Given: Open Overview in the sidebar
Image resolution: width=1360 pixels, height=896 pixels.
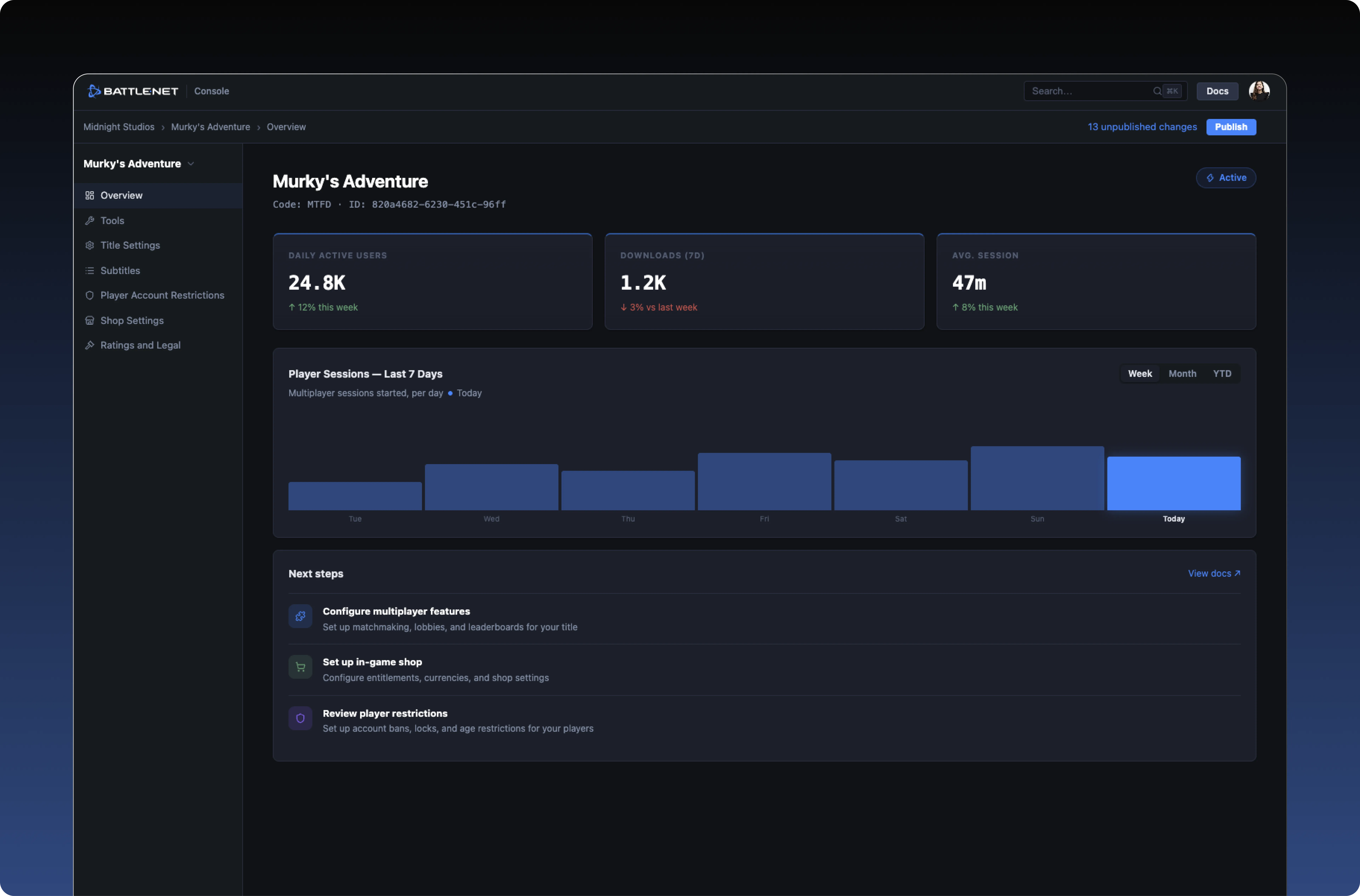Looking at the screenshot, I should 158,195.
